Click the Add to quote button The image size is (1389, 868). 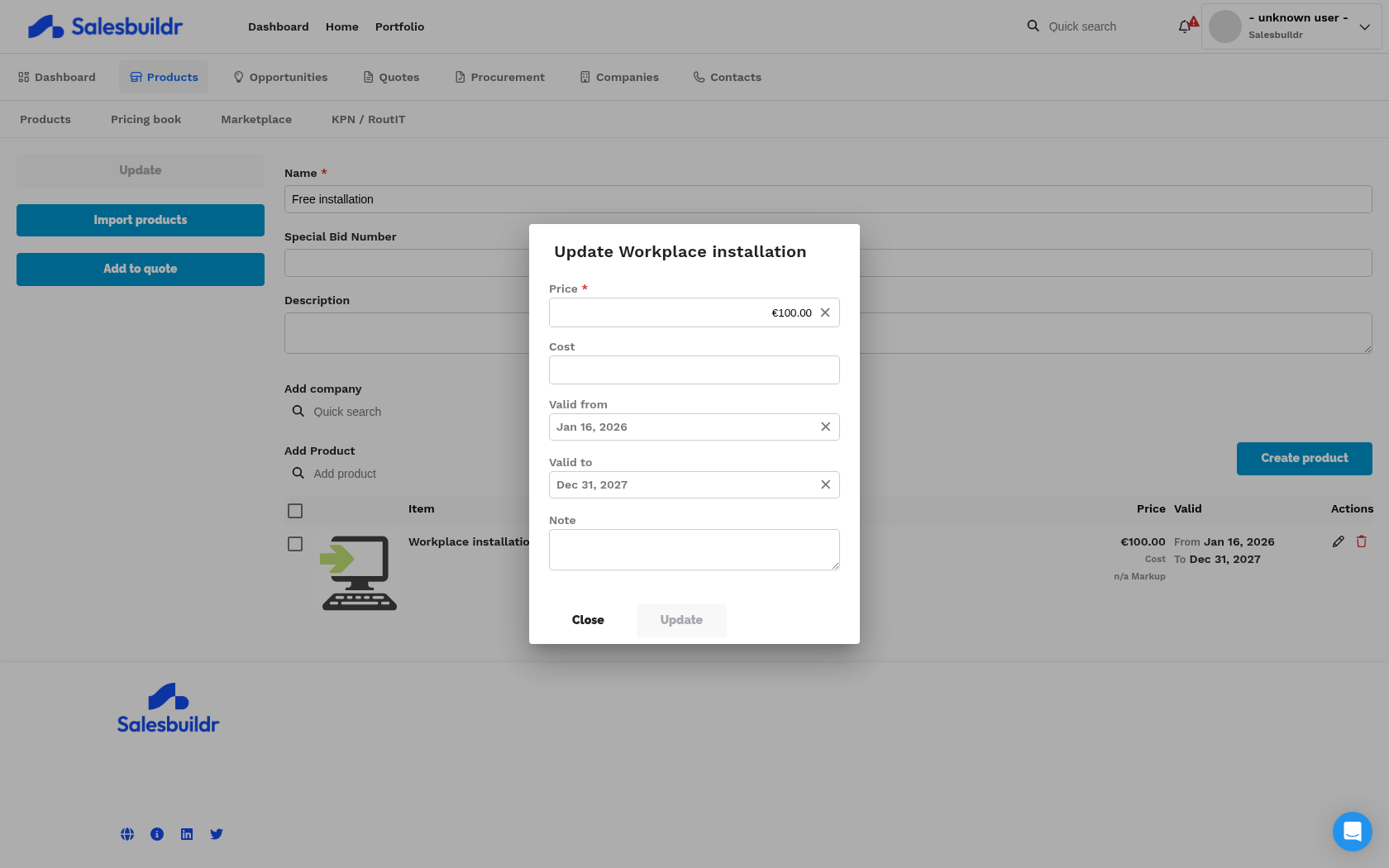tap(141, 269)
